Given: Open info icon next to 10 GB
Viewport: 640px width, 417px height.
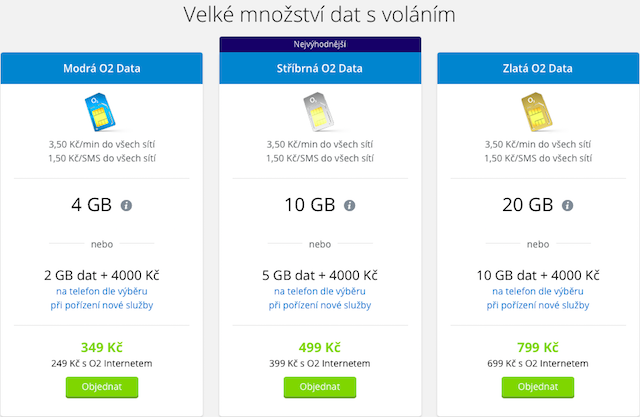Looking at the screenshot, I should coord(349,206).
